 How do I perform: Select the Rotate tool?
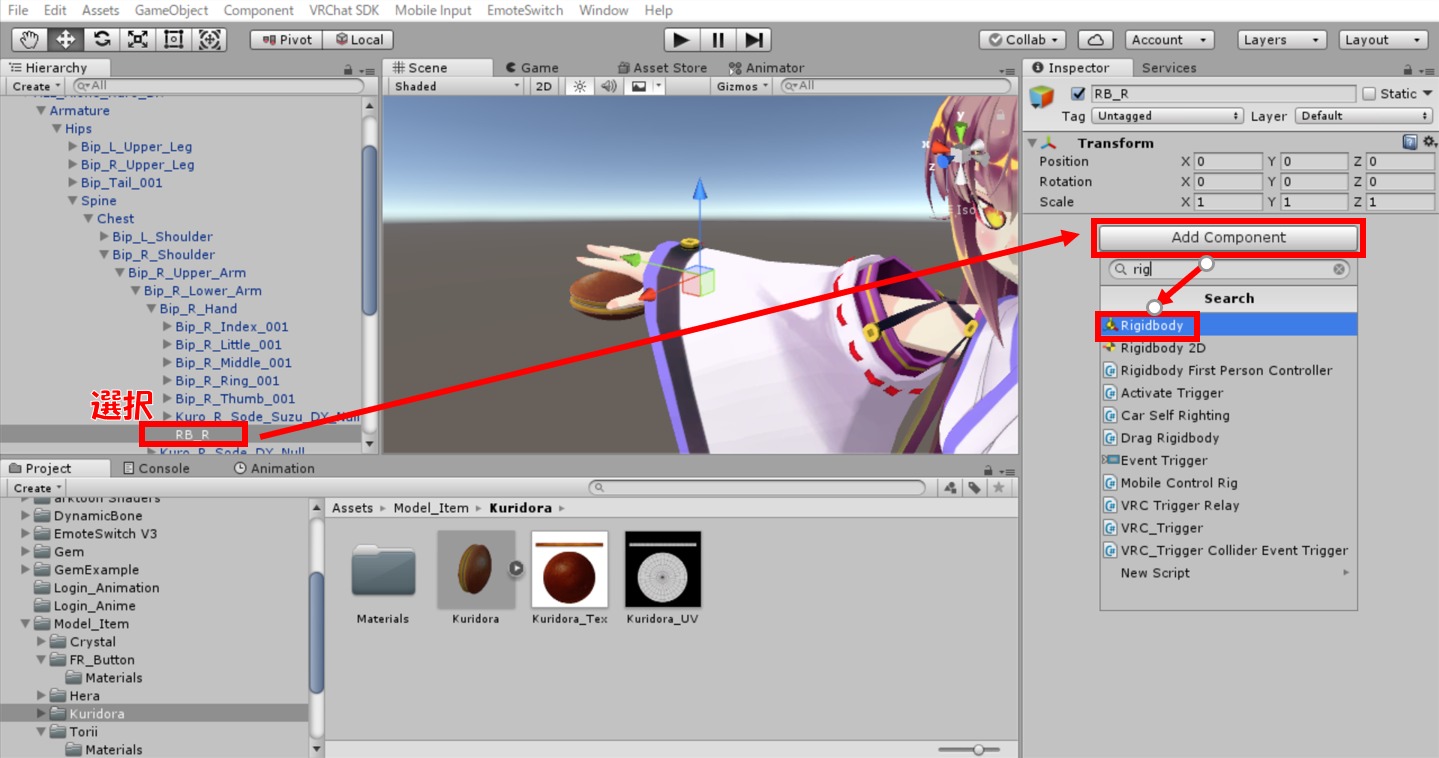[x=102, y=40]
